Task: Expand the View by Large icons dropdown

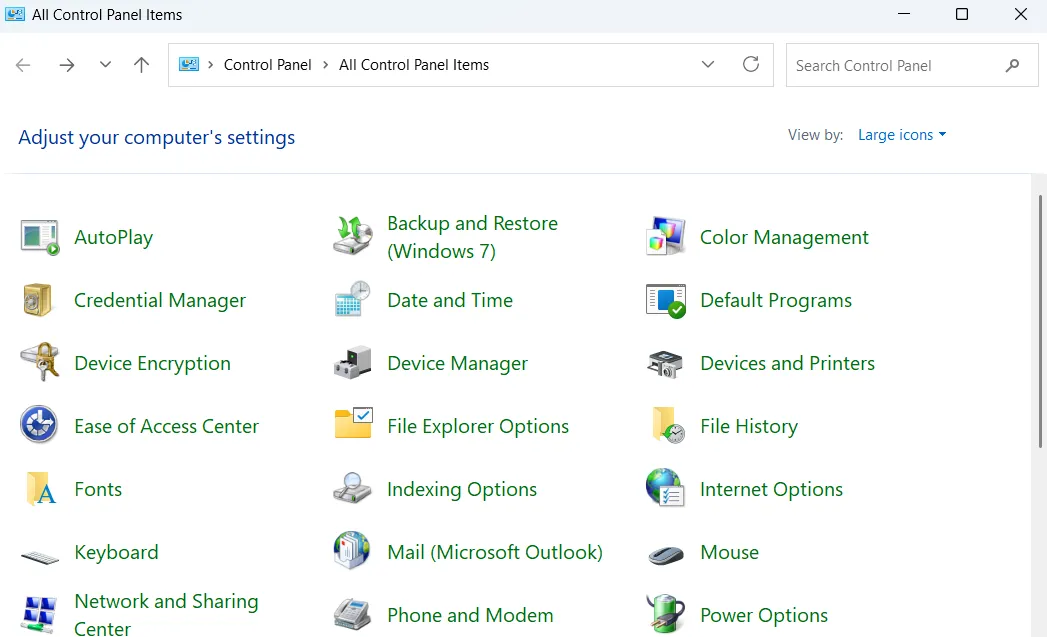Action: (x=901, y=135)
